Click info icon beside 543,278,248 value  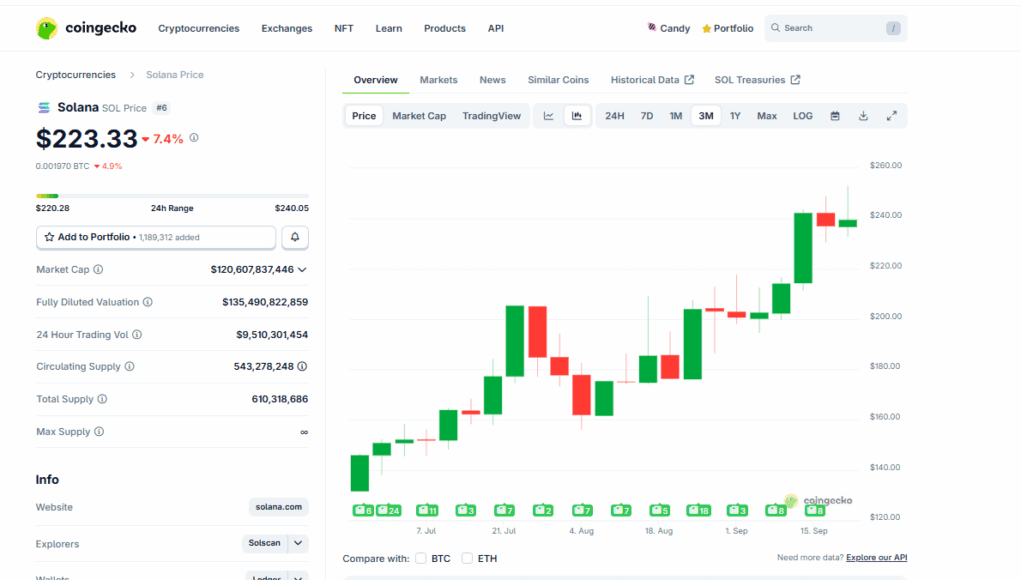(302, 366)
